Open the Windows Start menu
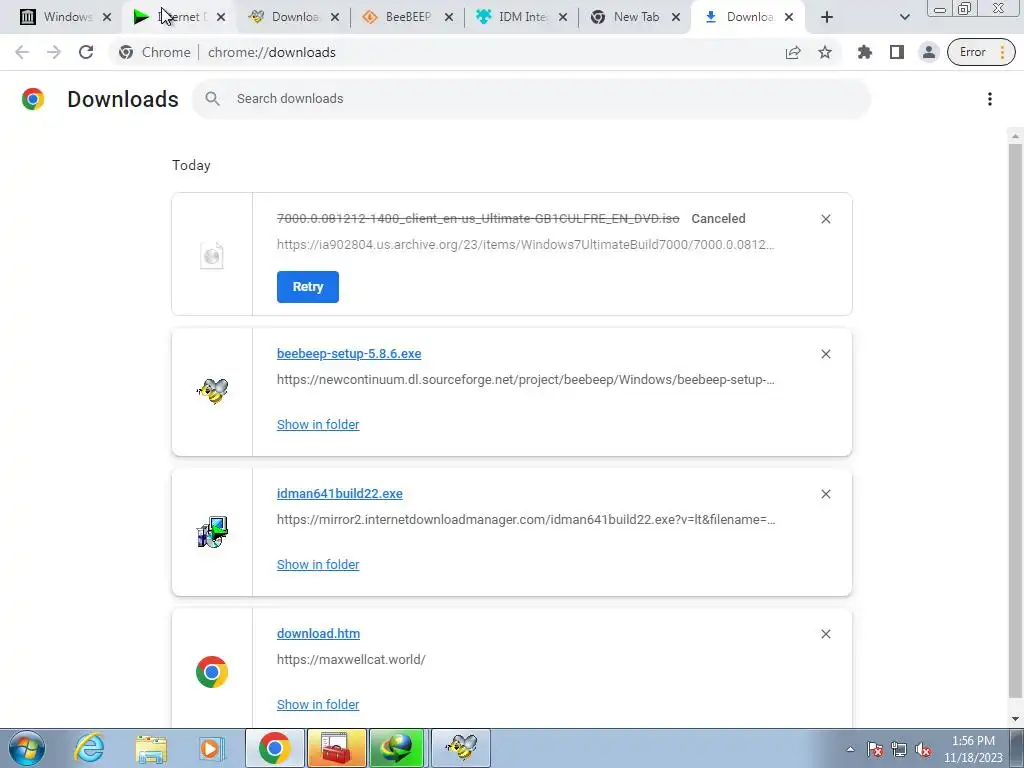The width and height of the screenshot is (1024, 768). [x=26, y=748]
